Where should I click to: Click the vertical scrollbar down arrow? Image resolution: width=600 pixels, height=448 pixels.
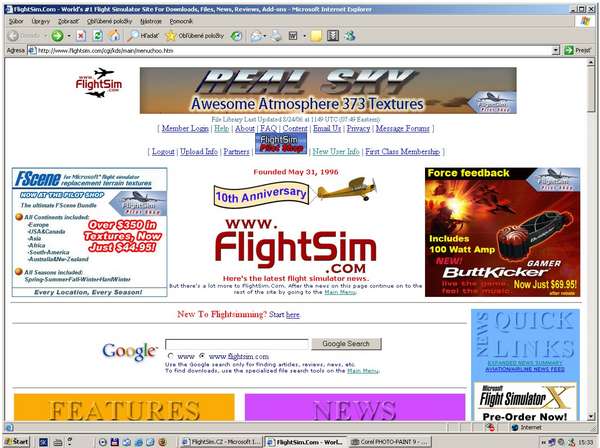coord(591,417)
